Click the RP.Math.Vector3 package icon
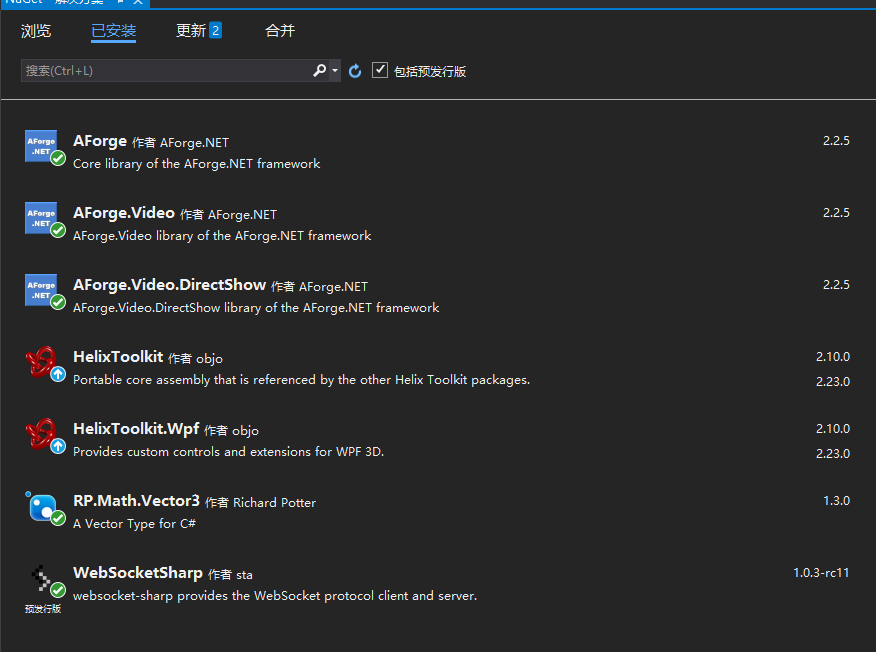The height and width of the screenshot is (652, 876). pyautogui.click(x=42, y=506)
